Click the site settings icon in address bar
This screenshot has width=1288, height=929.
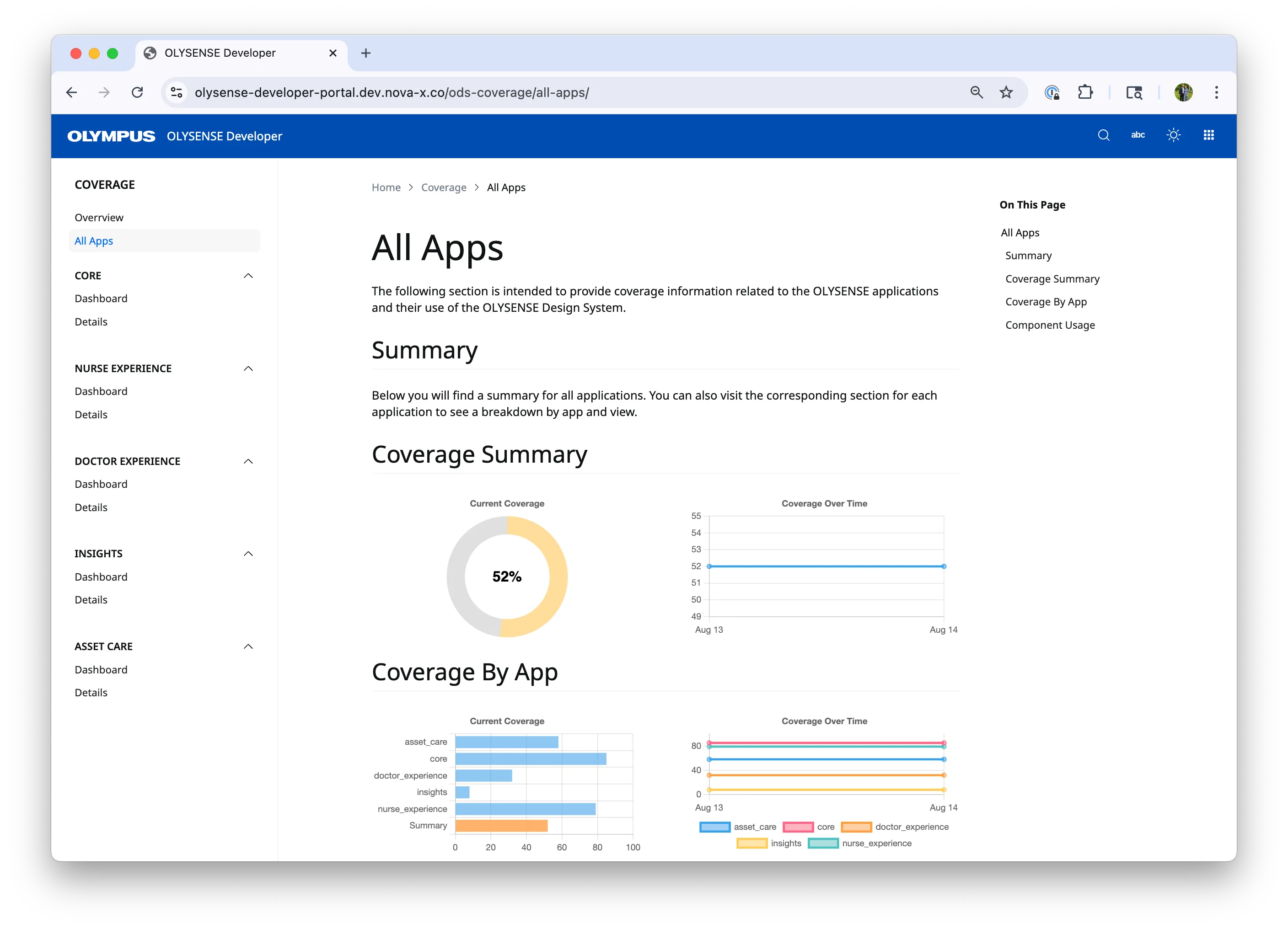[x=176, y=92]
